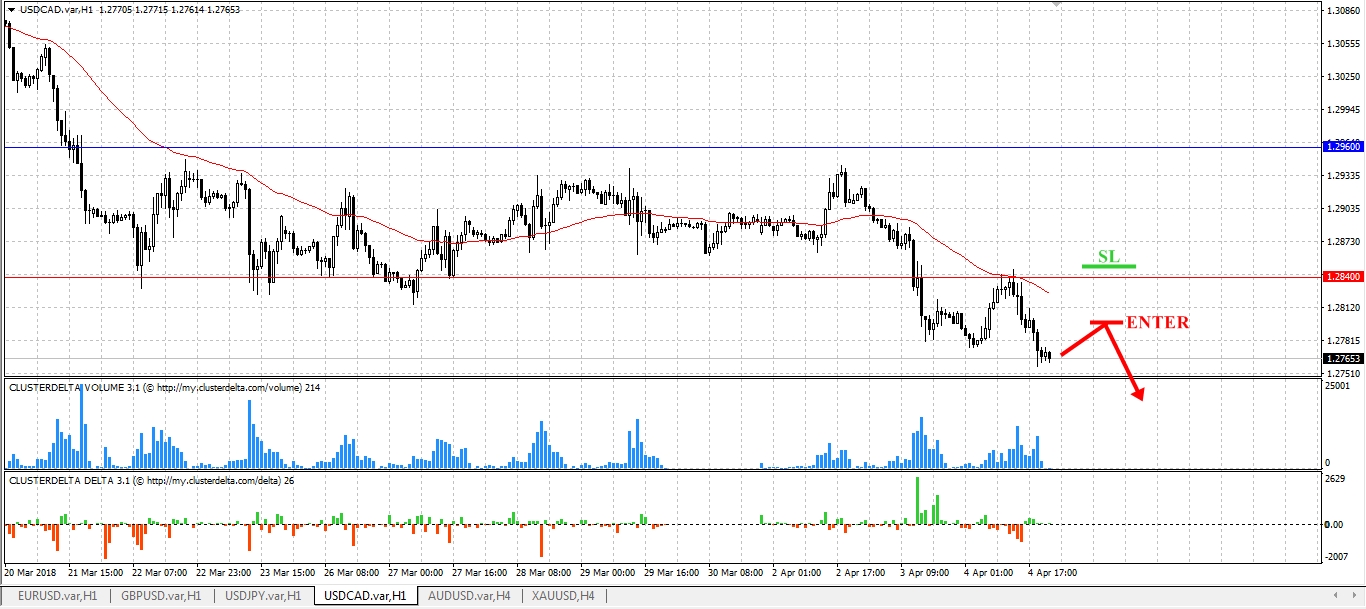Switch to AUDUSD.var,H4 chart tab
The image size is (1366, 609).
[469, 596]
